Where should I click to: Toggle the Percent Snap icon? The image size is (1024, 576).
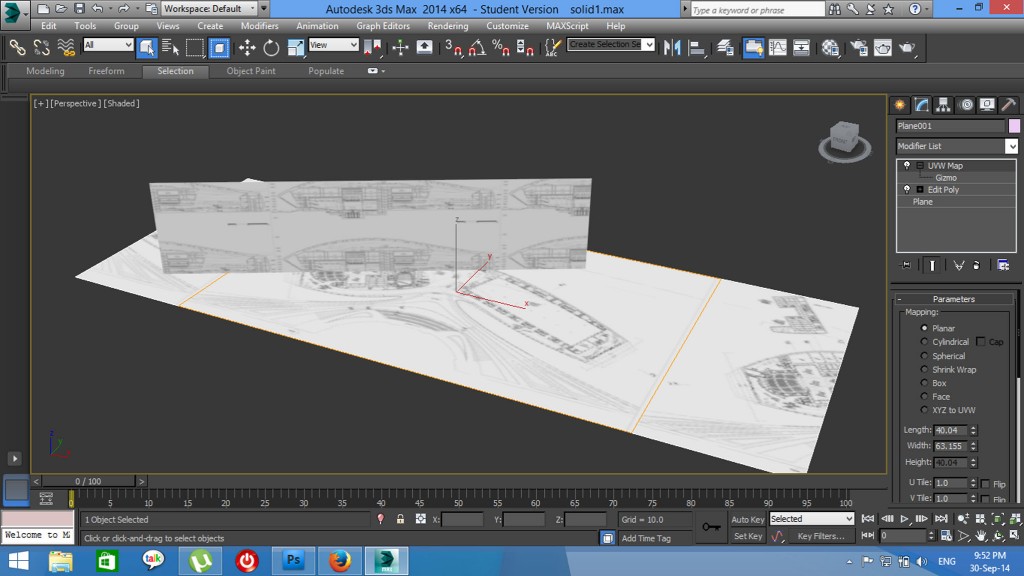[501, 47]
